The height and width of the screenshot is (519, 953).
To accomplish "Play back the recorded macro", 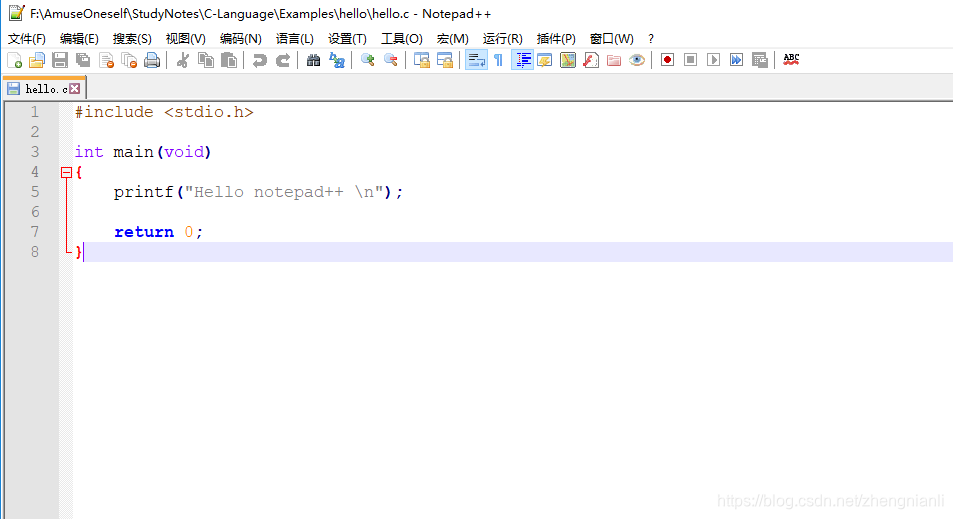I will click(x=714, y=60).
